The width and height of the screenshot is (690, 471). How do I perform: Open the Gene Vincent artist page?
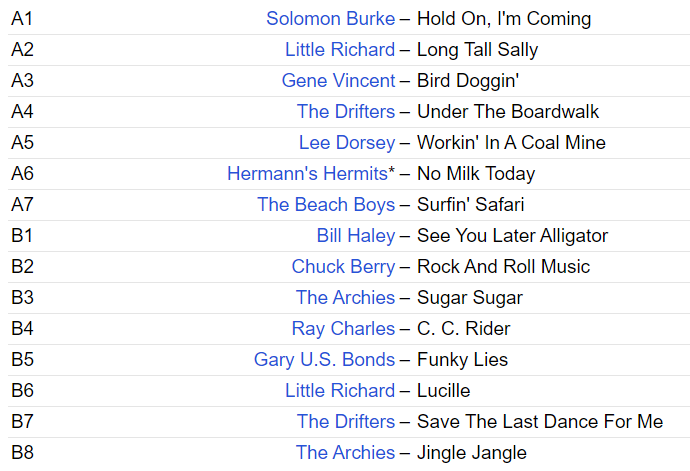338,81
